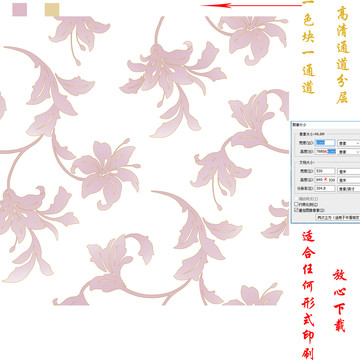Uncheck the Resample Image checkbox
Screen dimensions: 360x360
click(296, 210)
